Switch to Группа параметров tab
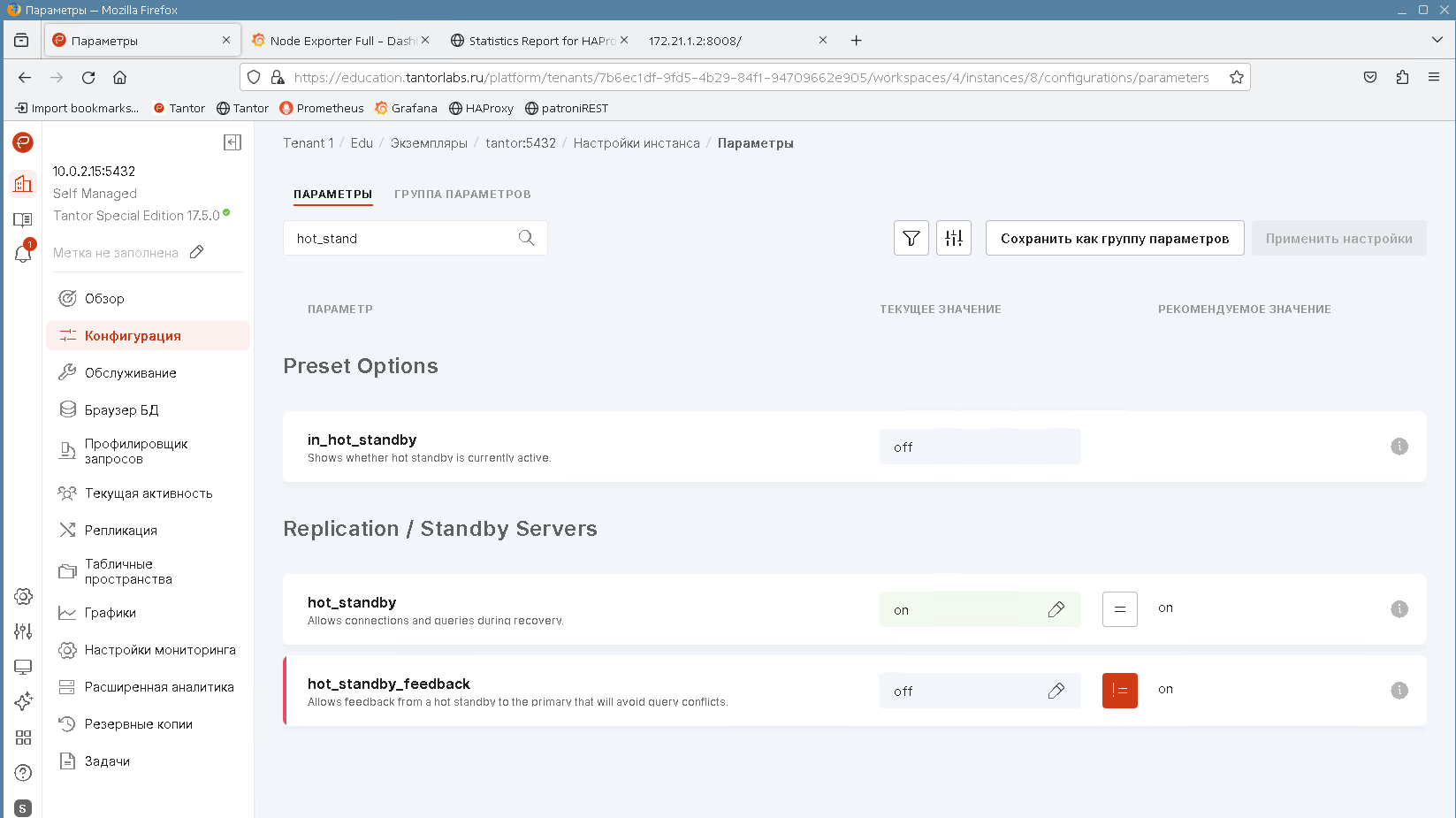This screenshot has width=1456, height=818. click(x=462, y=195)
